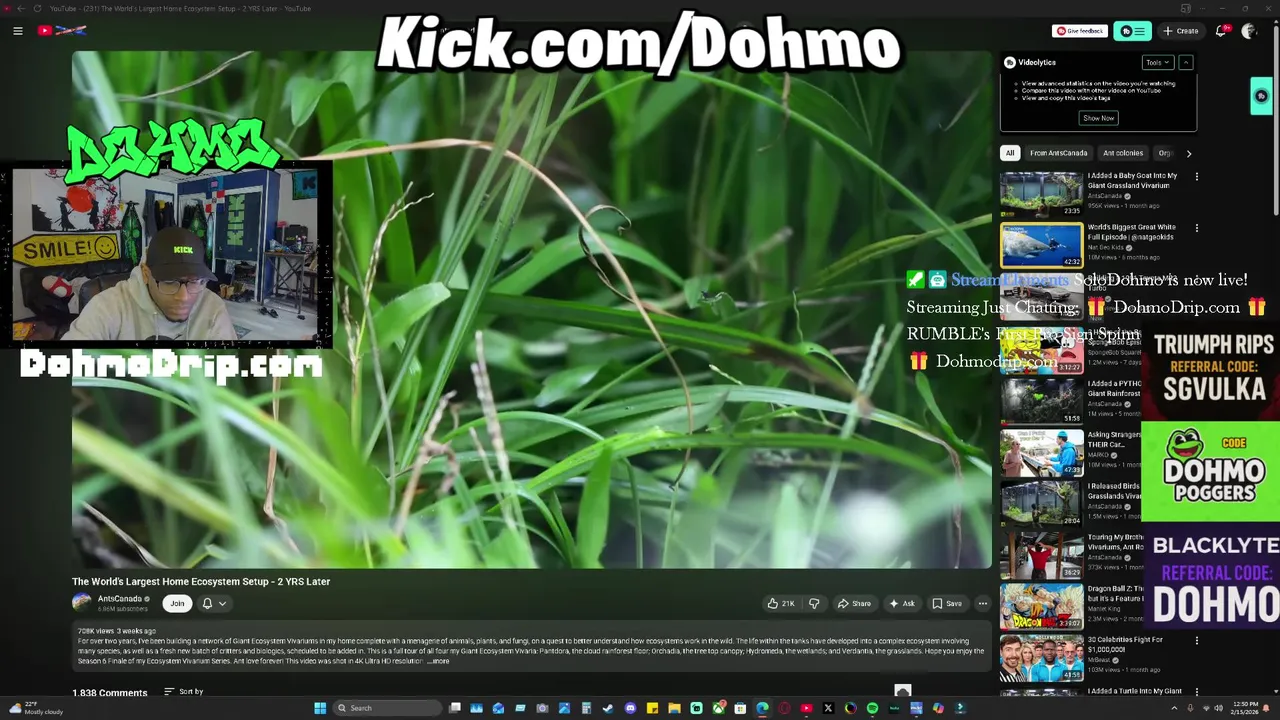This screenshot has height=720, width=1280.
Task: Open the weather widget on taskbar
Action: [35, 708]
